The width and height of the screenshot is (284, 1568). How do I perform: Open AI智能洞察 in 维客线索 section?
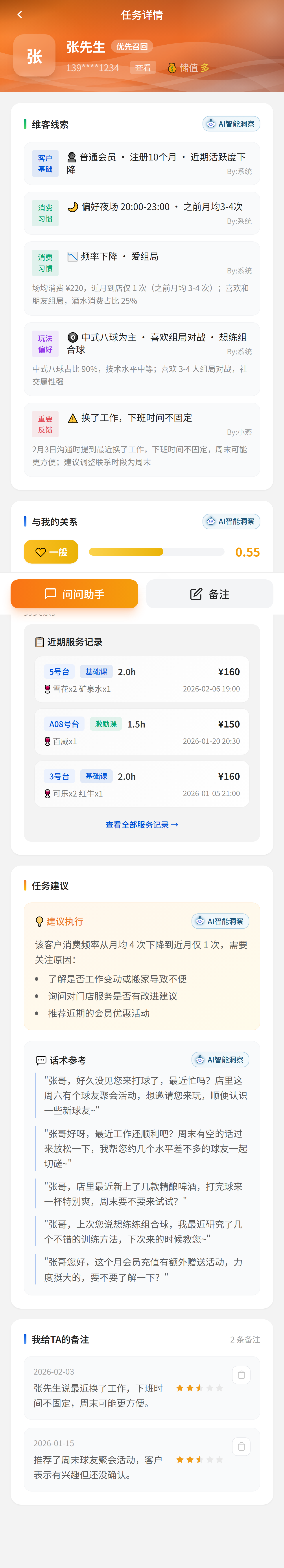[x=231, y=124]
